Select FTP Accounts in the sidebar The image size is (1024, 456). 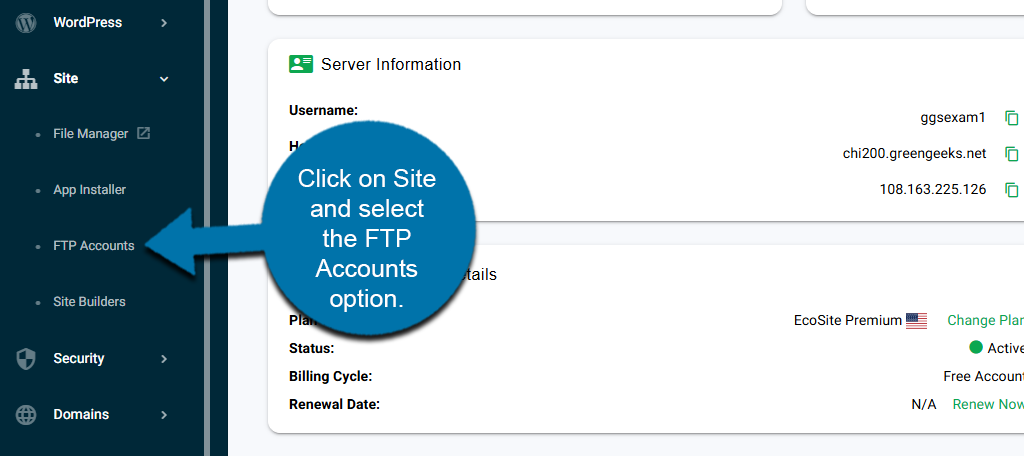tap(93, 246)
